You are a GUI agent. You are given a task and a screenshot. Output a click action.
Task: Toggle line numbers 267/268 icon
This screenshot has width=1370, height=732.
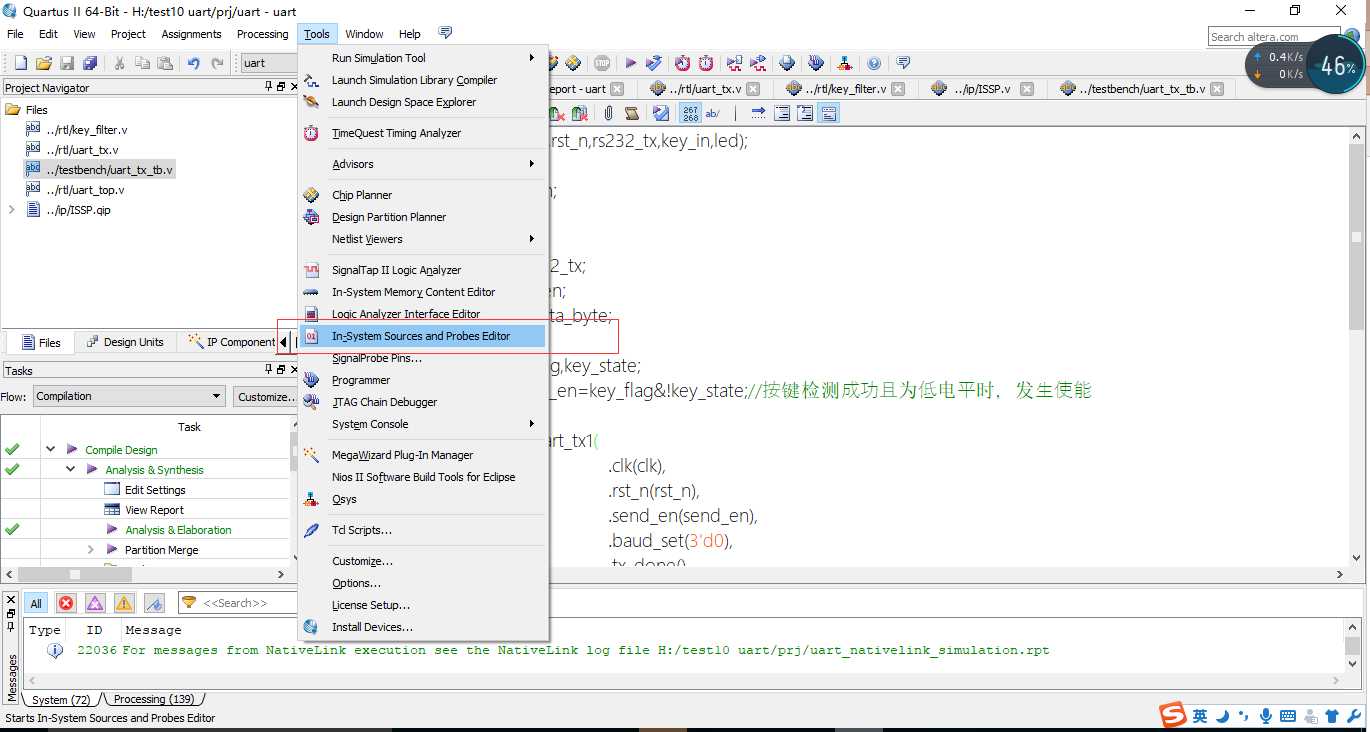pos(691,113)
